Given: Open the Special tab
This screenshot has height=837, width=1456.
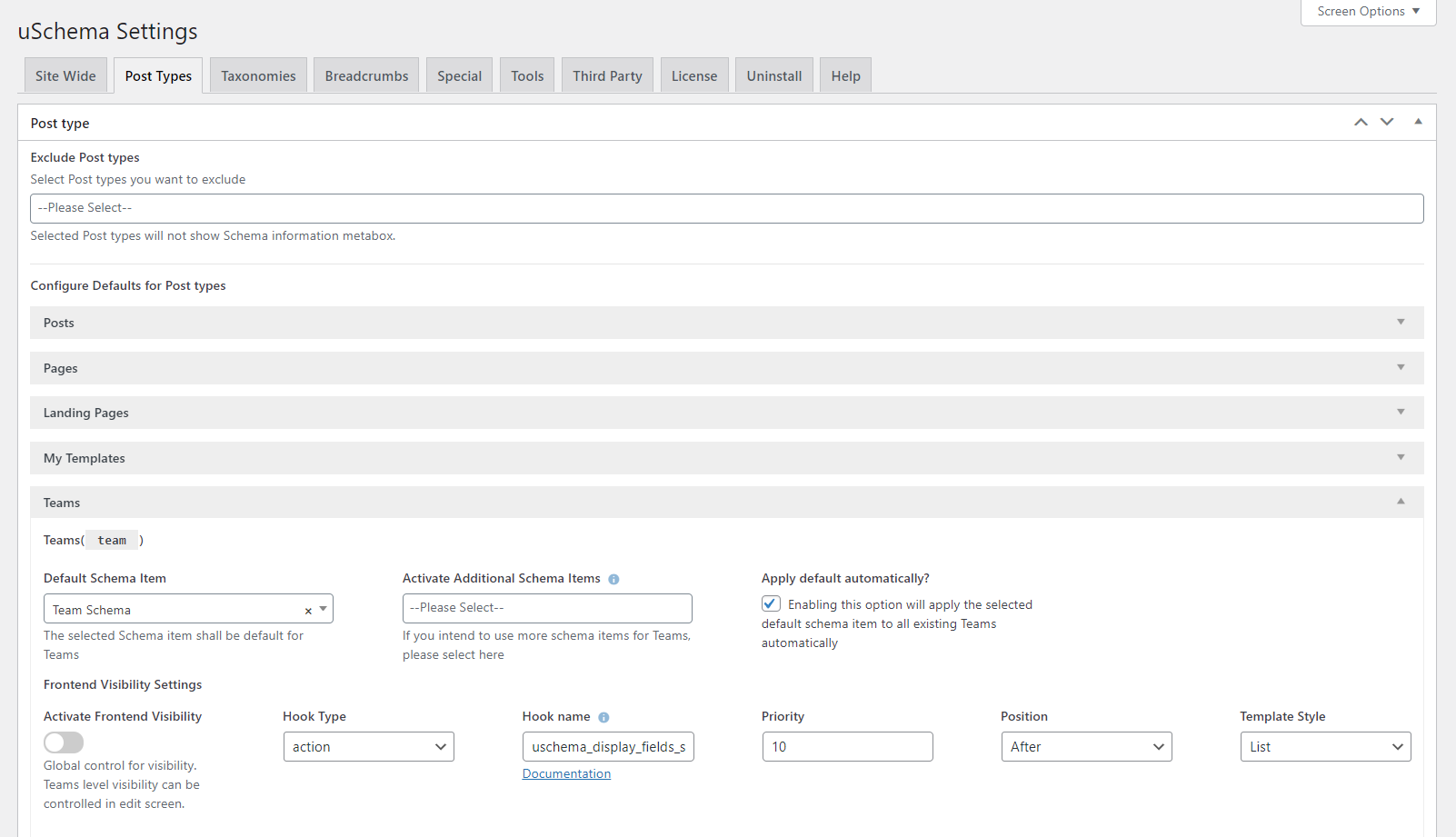Looking at the screenshot, I should pos(459,75).
